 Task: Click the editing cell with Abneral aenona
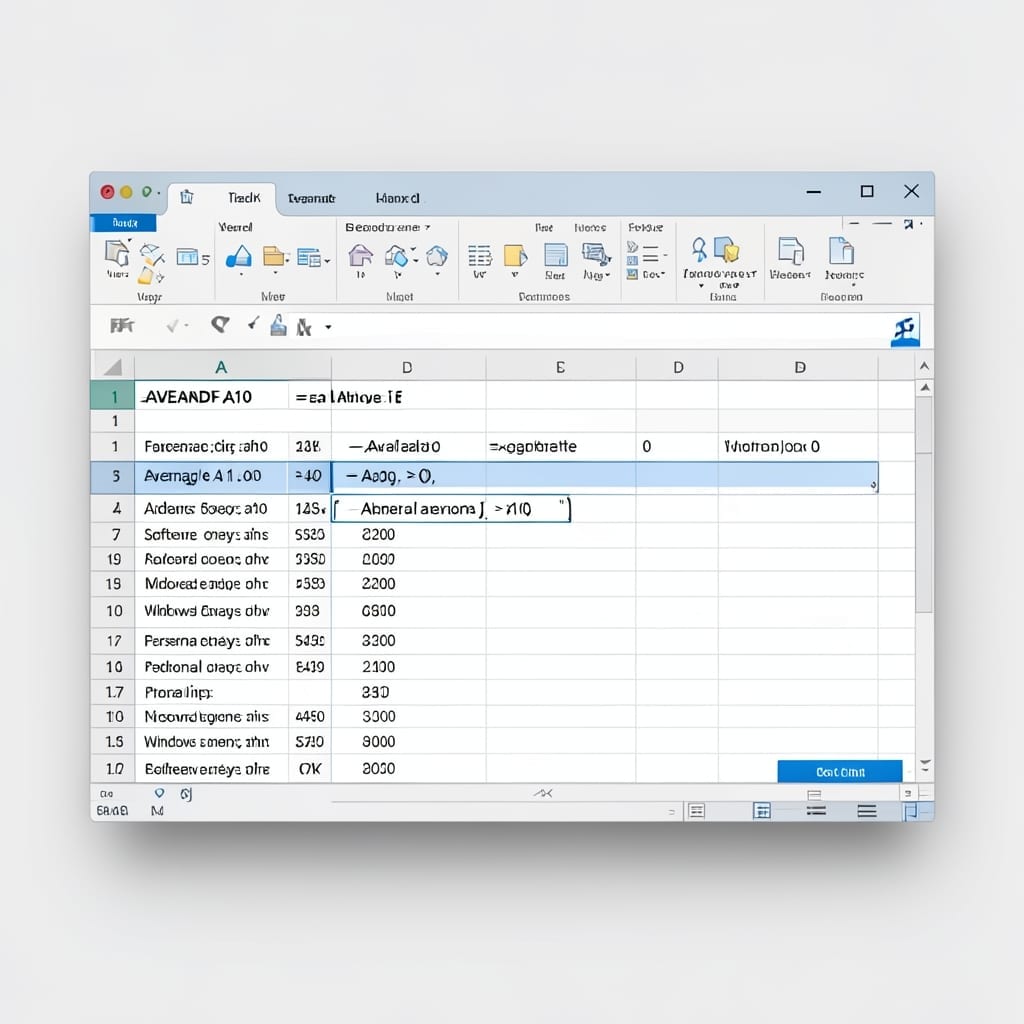point(451,509)
